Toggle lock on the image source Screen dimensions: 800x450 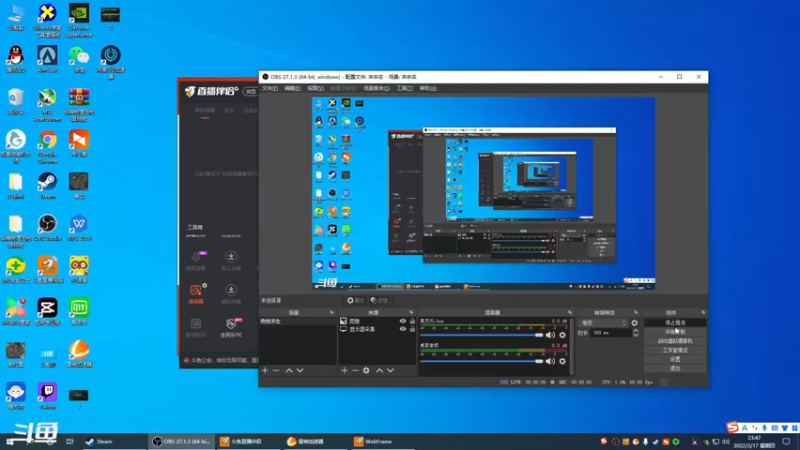[x=412, y=321]
